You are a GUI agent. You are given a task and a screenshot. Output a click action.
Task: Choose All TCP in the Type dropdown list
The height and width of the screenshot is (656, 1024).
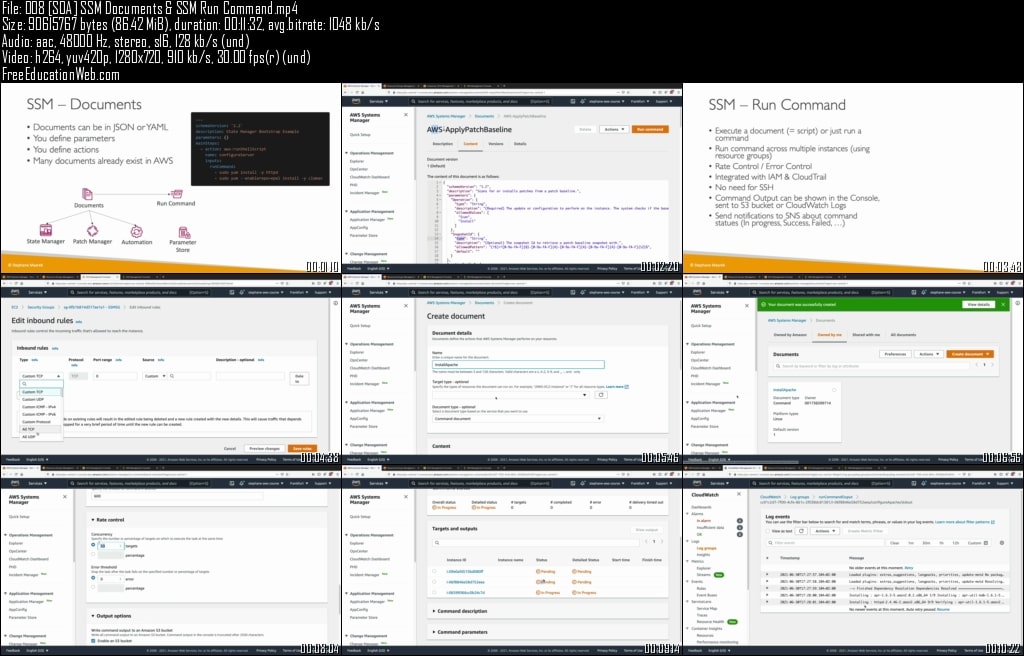[40, 429]
